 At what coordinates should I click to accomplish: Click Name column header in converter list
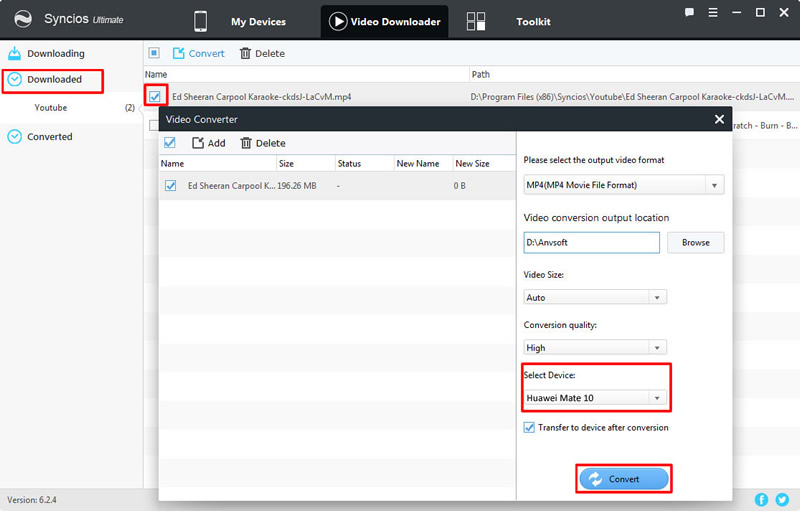pyautogui.click(x=172, y=164)
